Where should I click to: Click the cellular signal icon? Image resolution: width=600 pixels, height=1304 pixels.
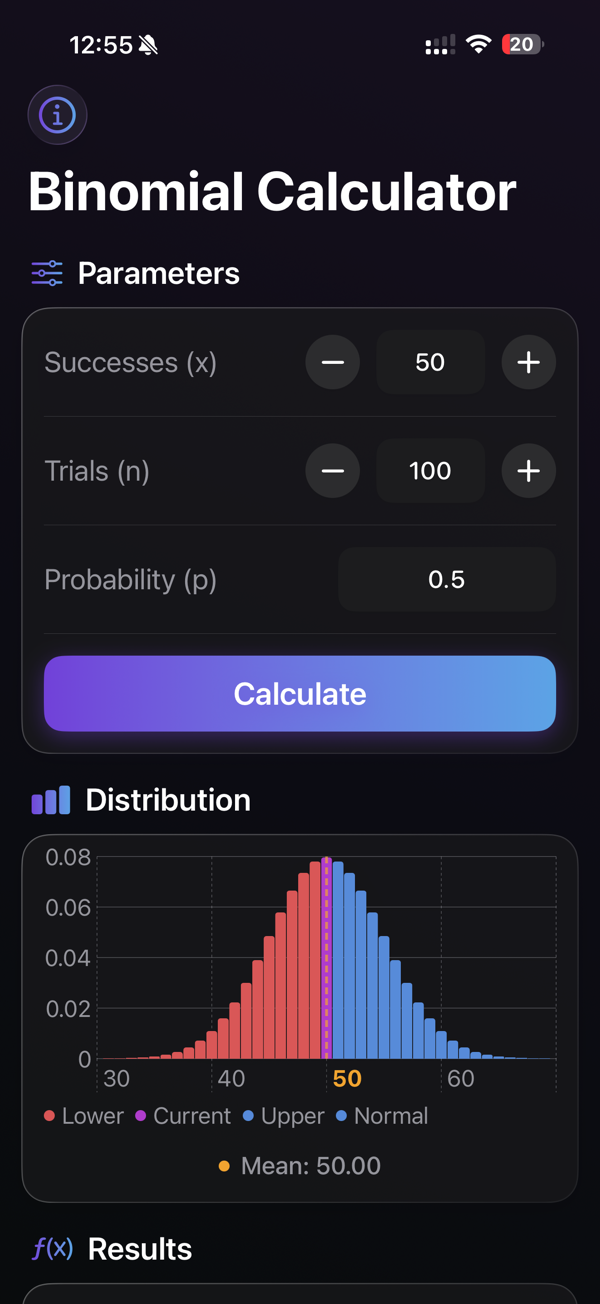pos(438,44)
